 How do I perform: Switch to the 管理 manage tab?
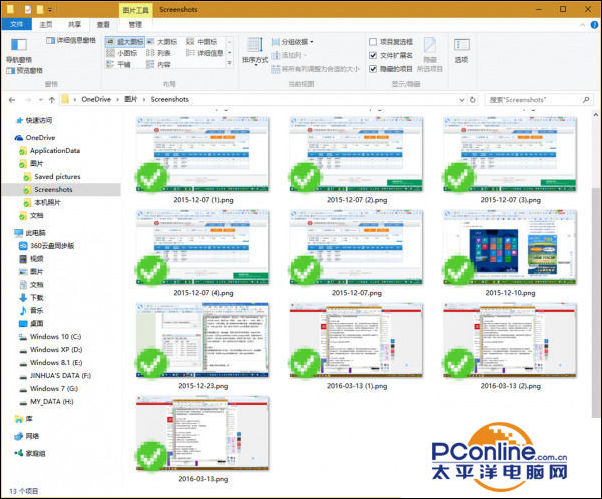click(x=135, y=25)
